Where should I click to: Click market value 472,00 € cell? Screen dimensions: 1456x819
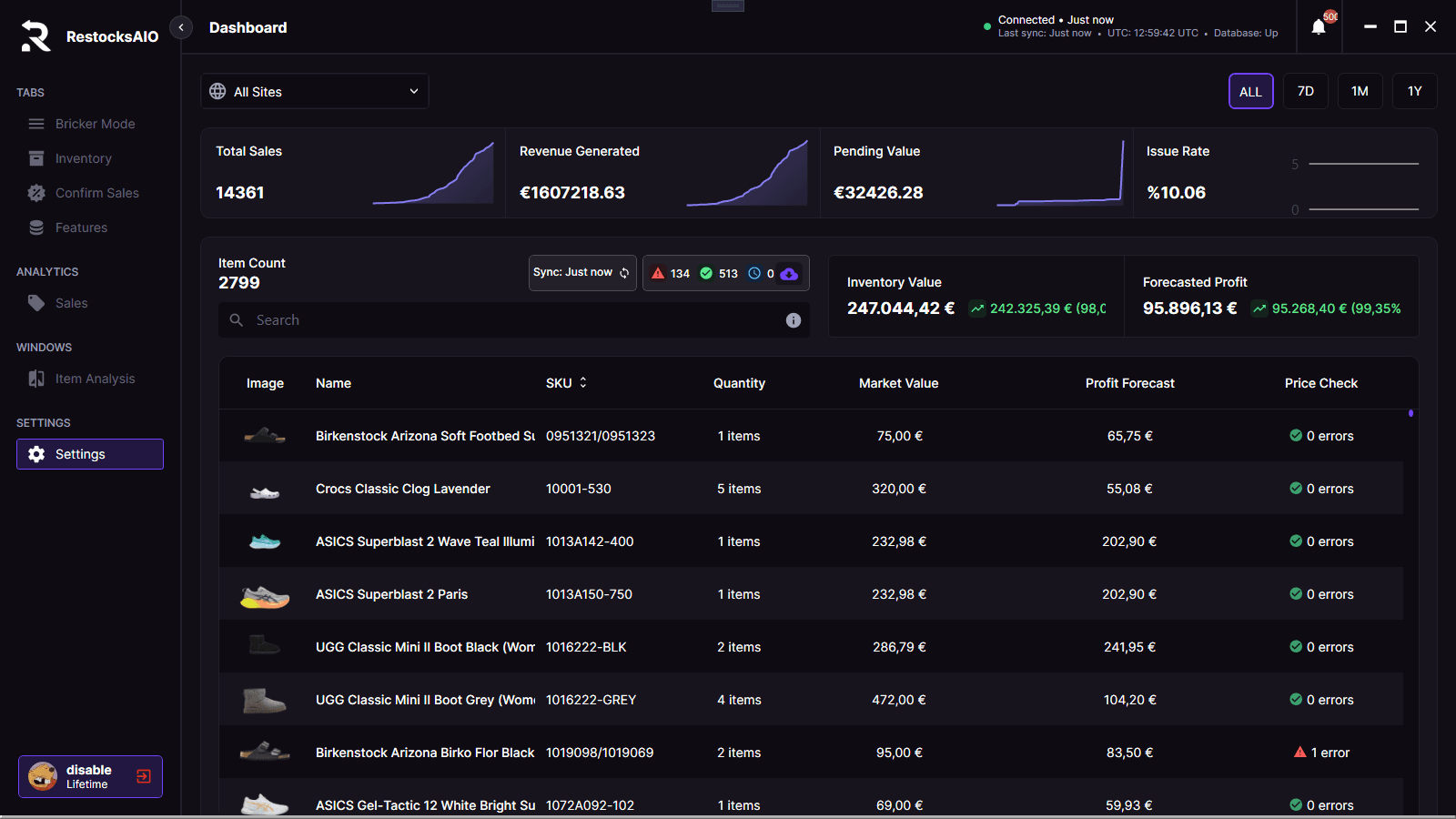(x=899, y=700)
